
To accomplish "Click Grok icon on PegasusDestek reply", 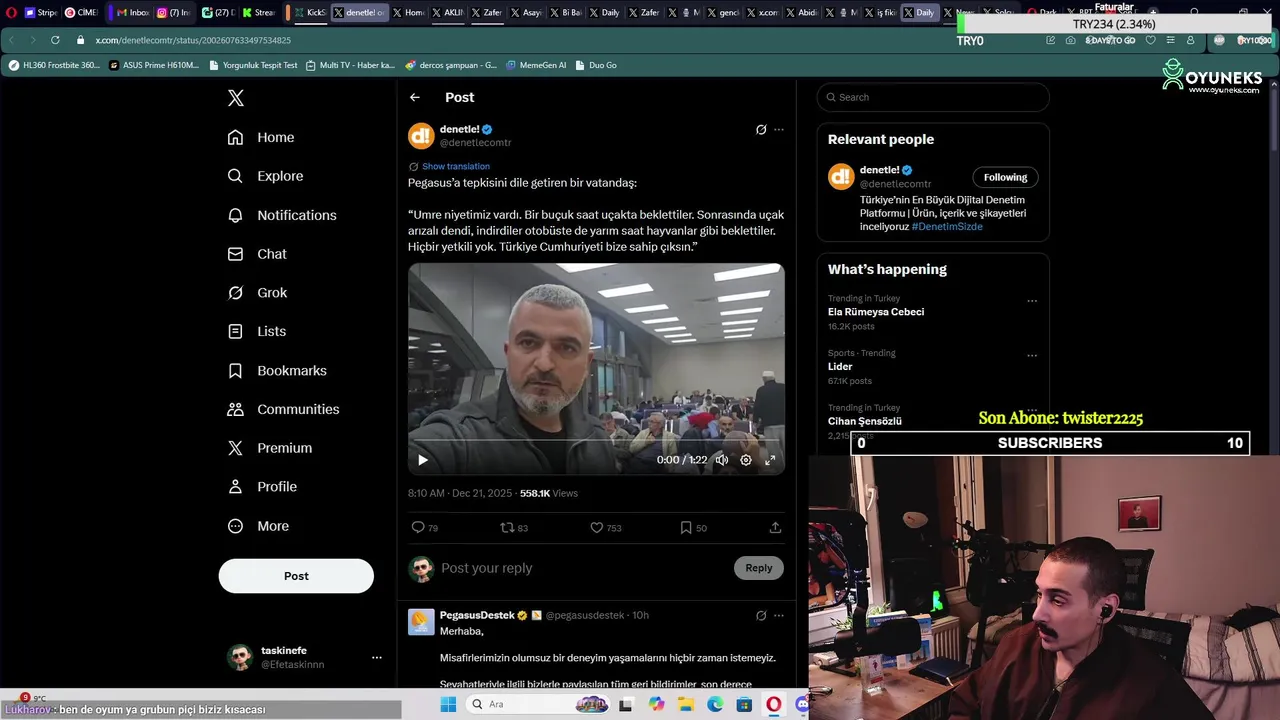I will point(761,615).
